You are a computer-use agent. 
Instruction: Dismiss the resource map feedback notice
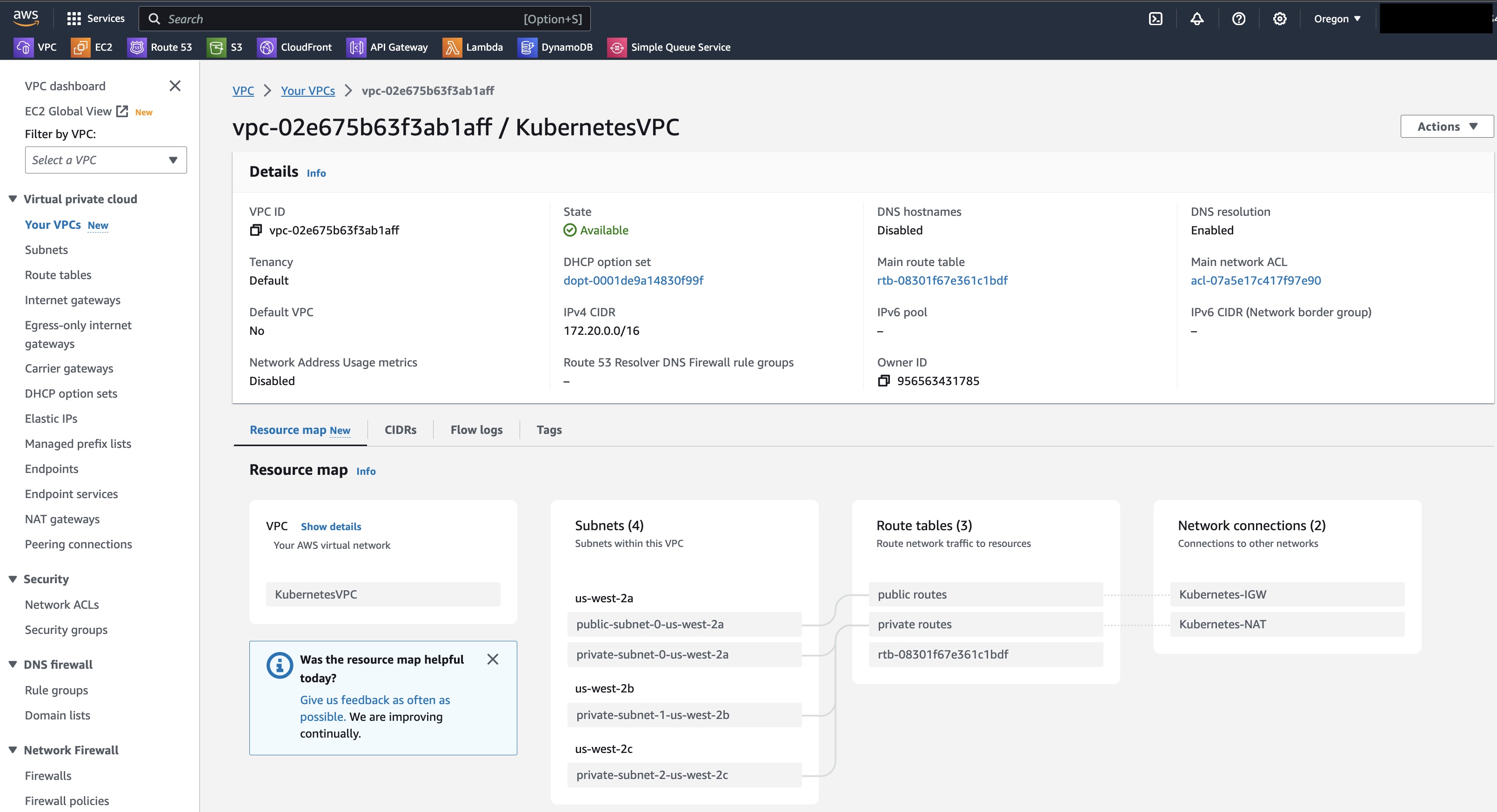493,659
